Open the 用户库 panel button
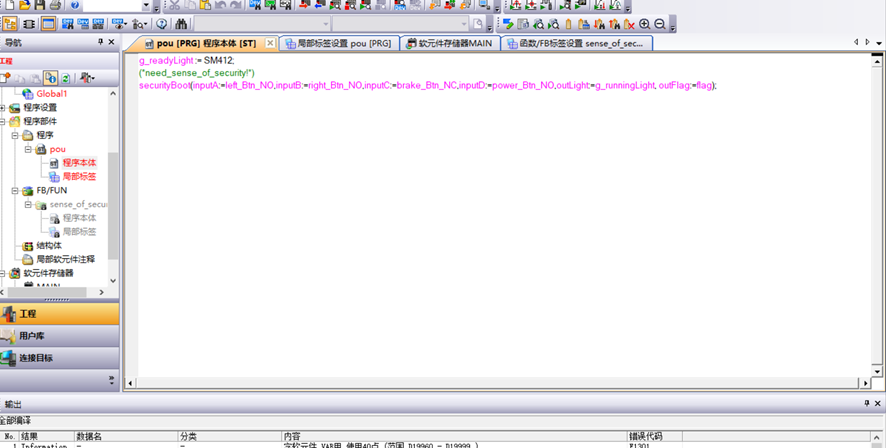Image resolution: width=886 pixels, height=448 pixels. click(x=60, y=336)
